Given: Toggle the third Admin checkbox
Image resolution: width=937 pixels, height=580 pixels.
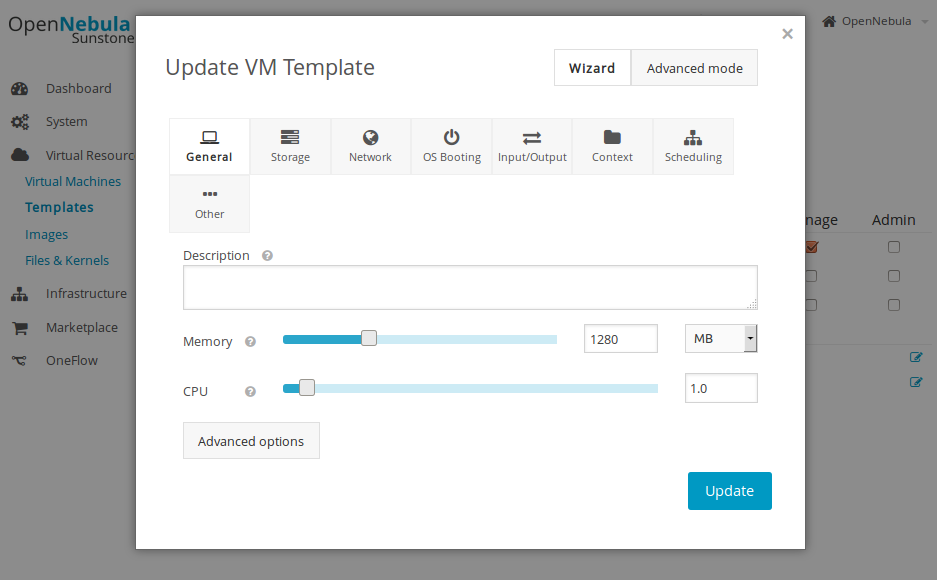Looking at the screenshot, I should pyautogui.click(x=894, y=305).
